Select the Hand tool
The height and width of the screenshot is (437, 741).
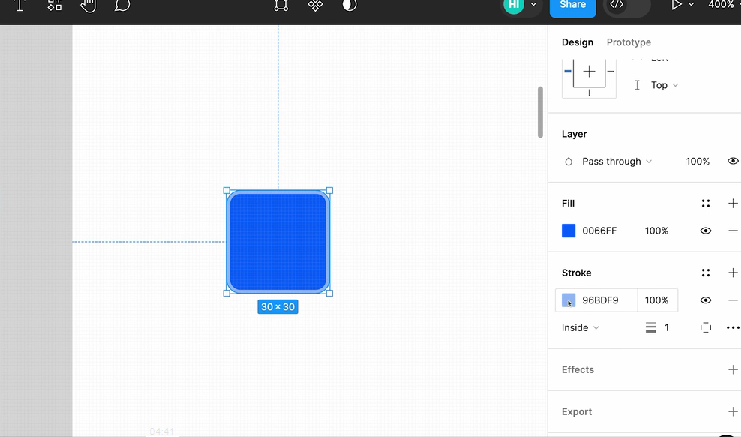[x=88, y=5]
